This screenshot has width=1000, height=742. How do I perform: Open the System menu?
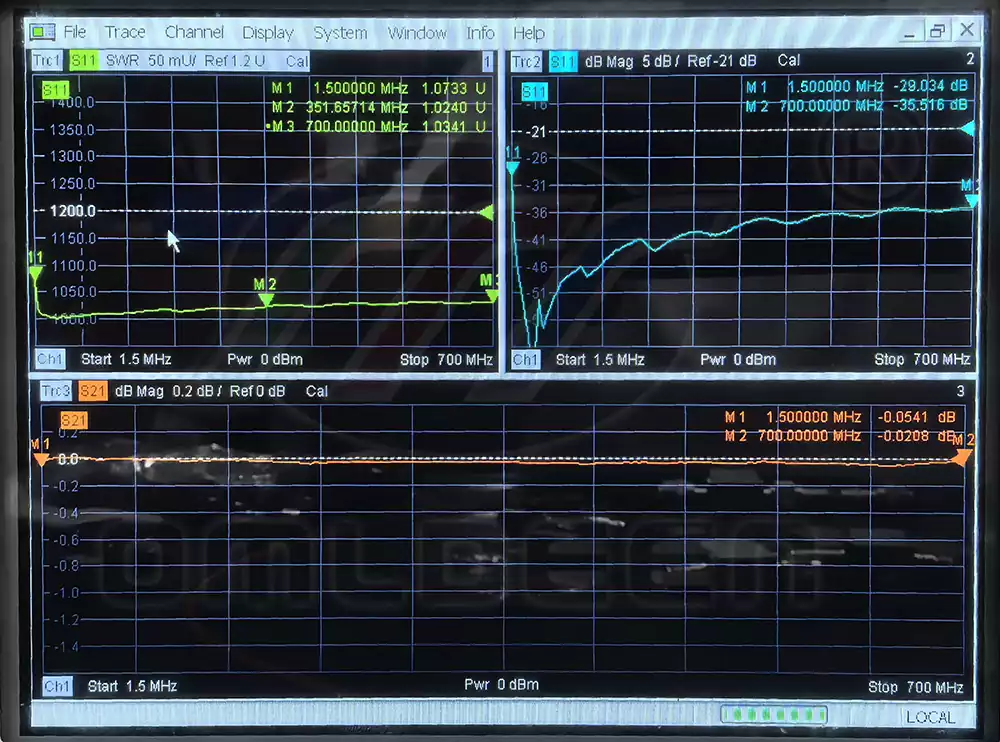340,33
